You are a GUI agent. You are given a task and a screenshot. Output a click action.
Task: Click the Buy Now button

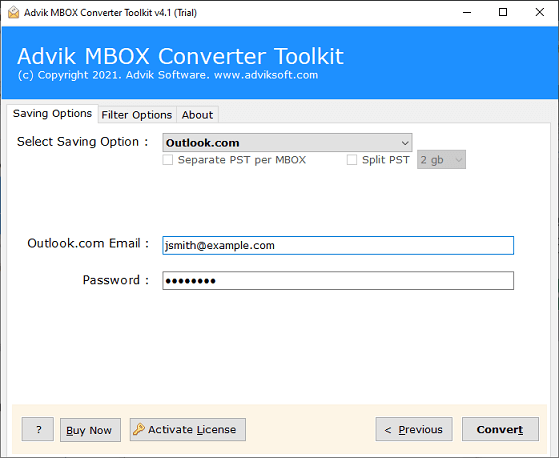(90, 430)
